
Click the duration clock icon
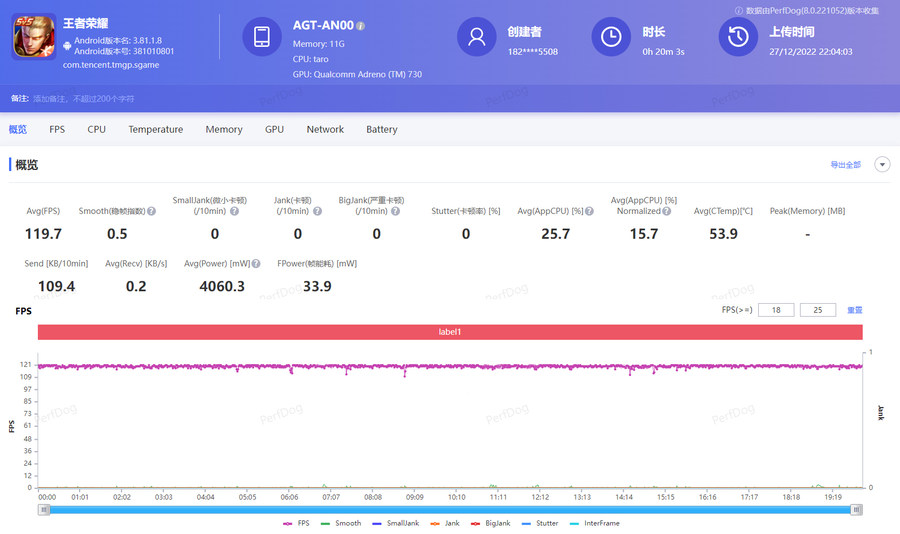(610, 37)
